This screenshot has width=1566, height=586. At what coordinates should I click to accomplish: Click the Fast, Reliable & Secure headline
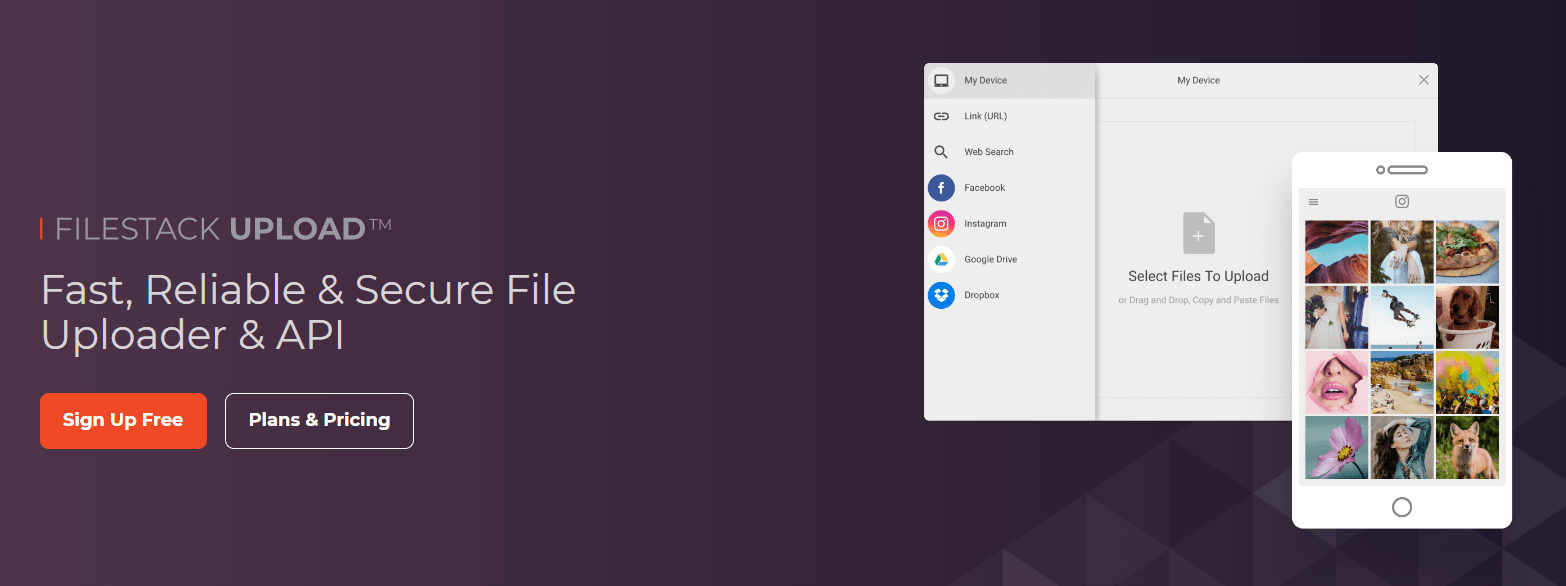tap(308, 313)
